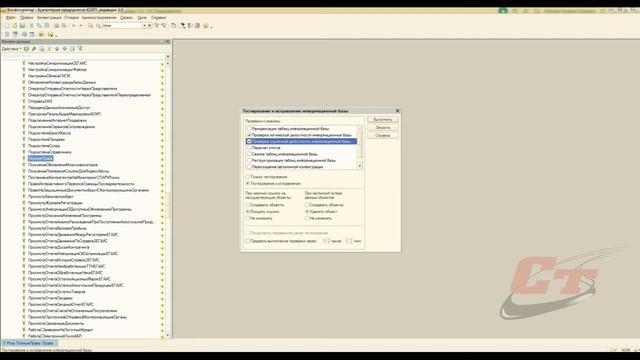
Task: Click the configuration tree search input field
Action: point(83,56)
